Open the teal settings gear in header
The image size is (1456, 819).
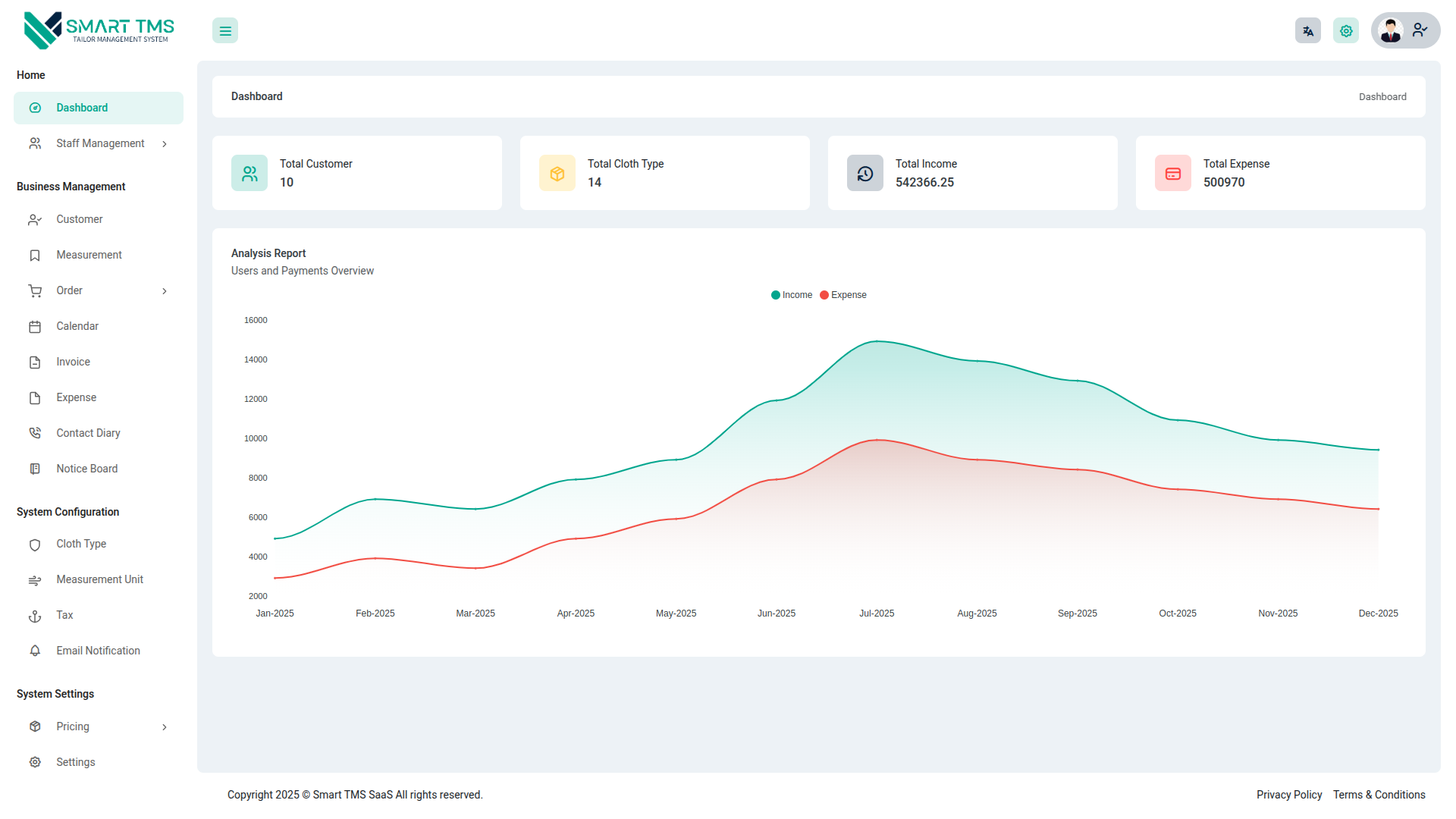pyautogui.click(x=1346, y=31)
